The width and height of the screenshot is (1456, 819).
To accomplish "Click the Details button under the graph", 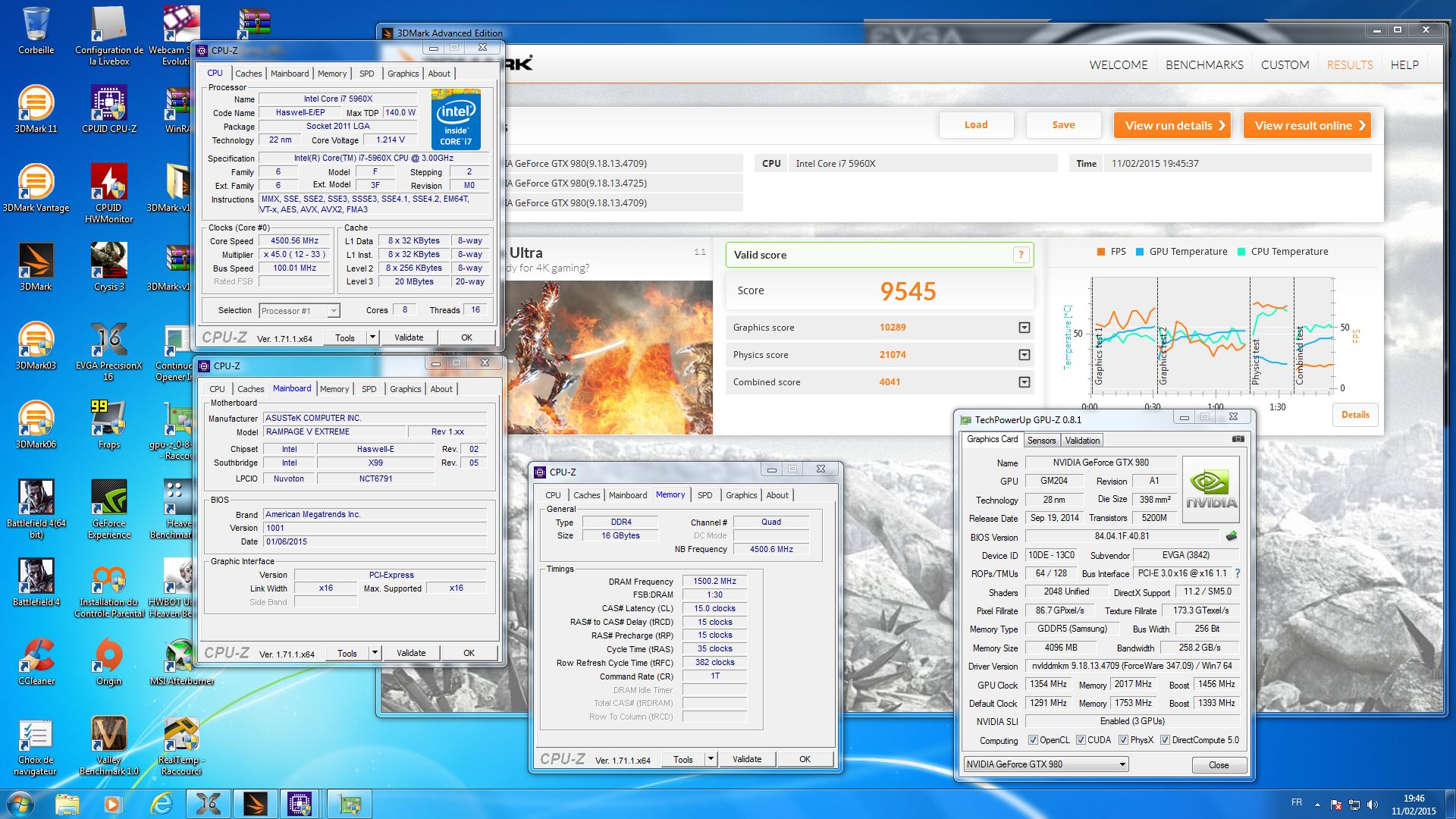I will (1355, 415).
